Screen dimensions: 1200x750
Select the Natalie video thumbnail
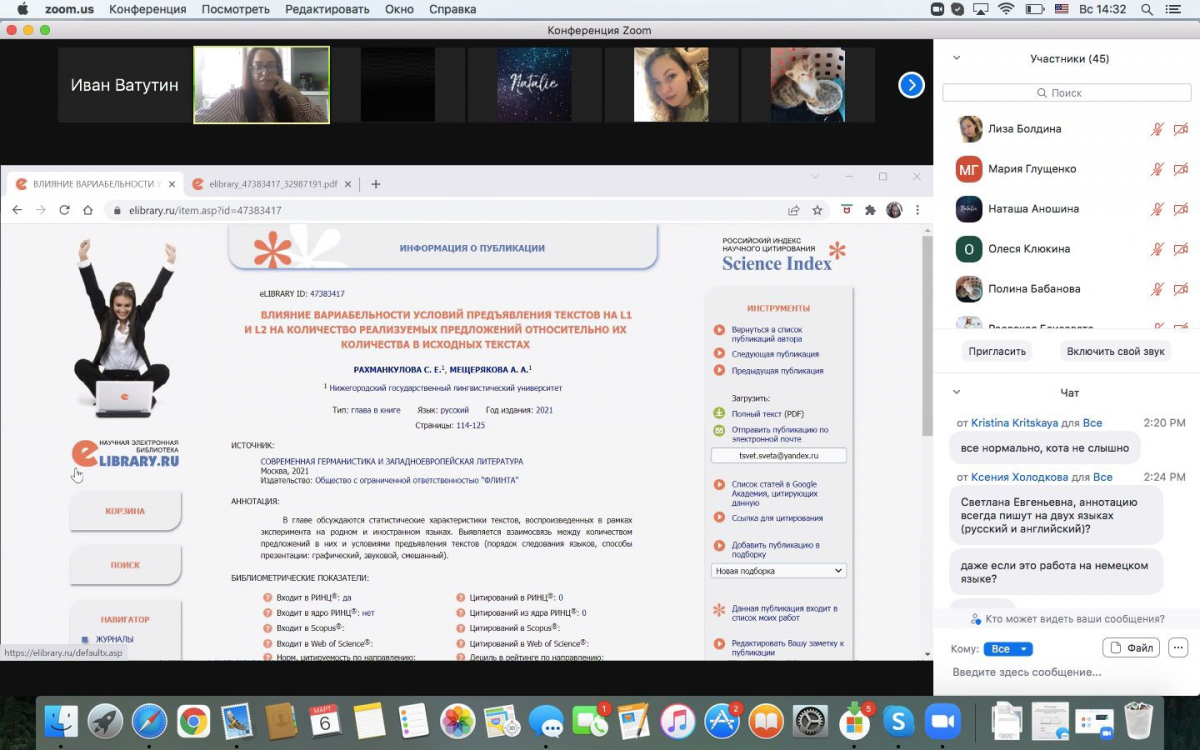coord(535,85)
